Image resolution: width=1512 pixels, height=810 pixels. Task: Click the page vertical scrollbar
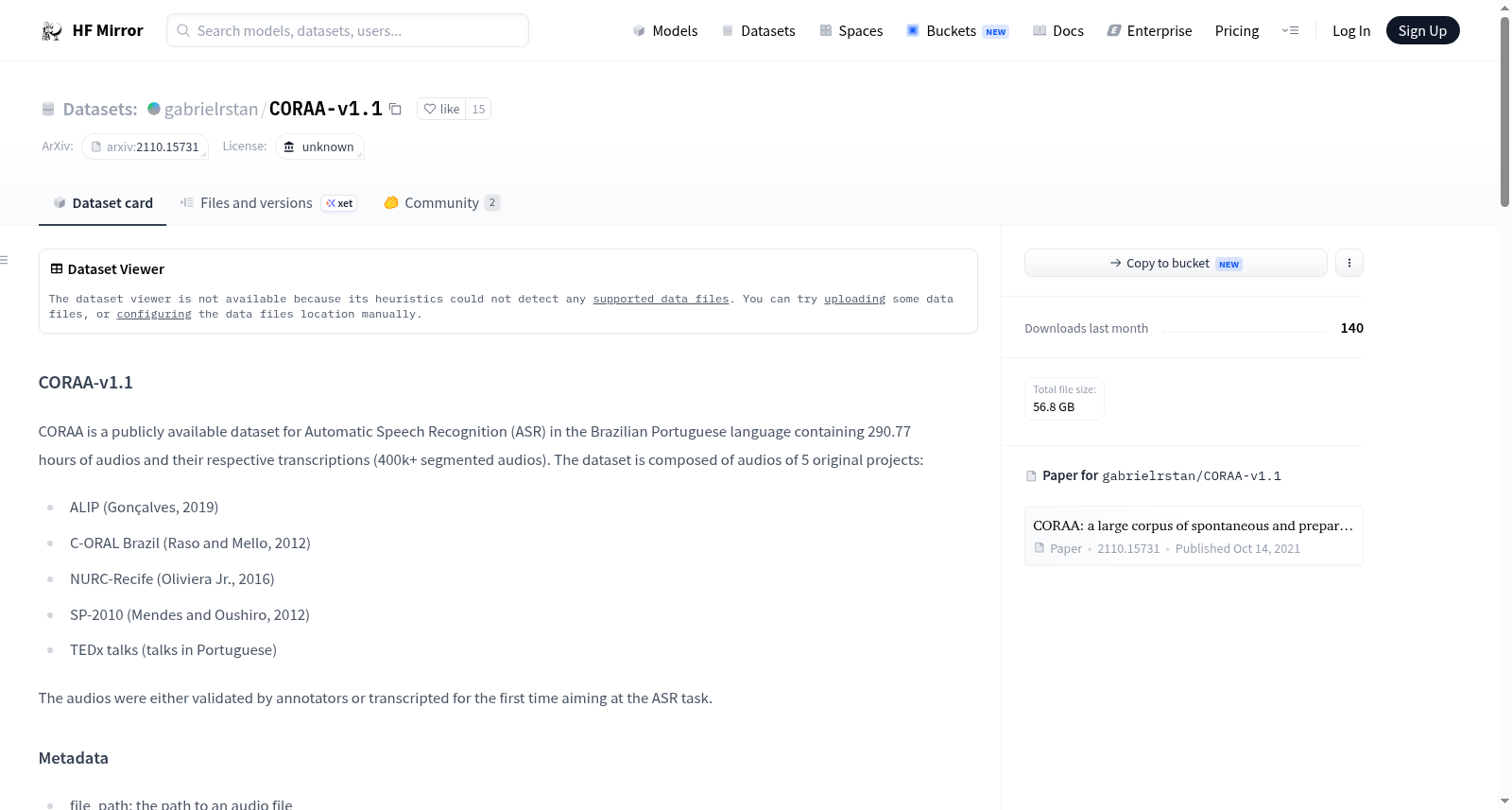coord(1504,112)
